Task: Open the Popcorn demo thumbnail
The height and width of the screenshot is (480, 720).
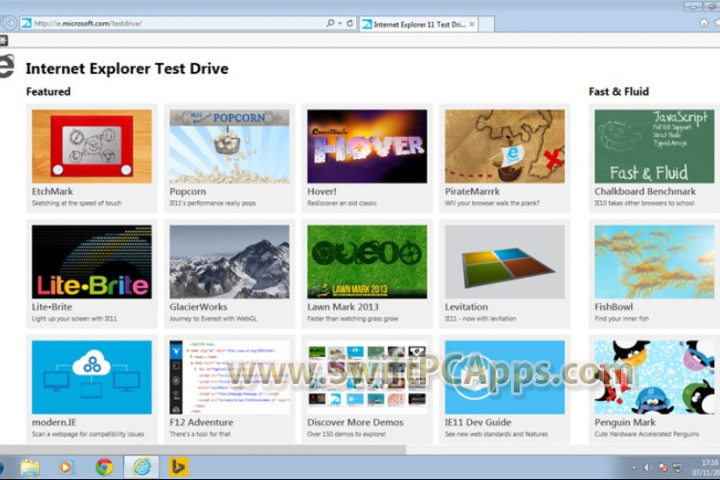Action: click(x=229, y=146)
